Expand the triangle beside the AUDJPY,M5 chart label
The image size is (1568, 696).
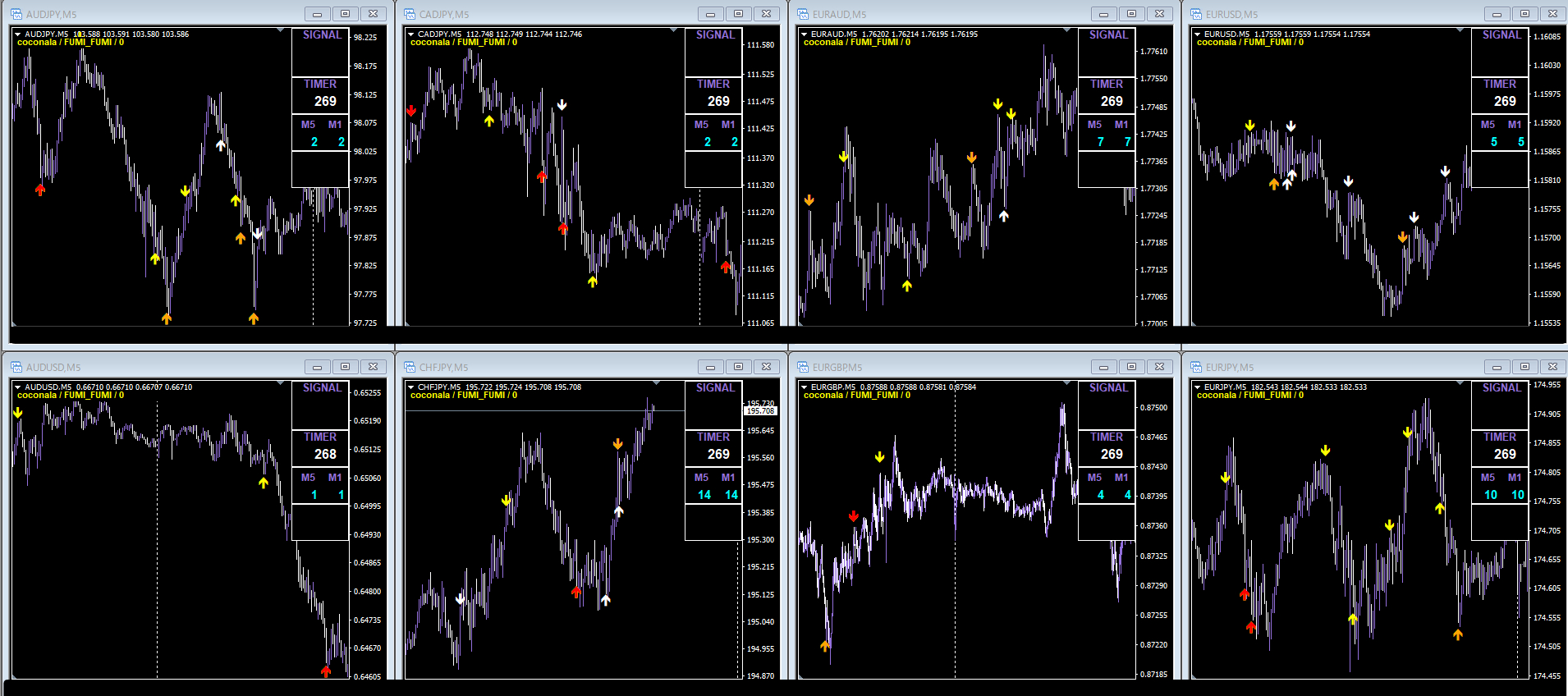point(18,34)
